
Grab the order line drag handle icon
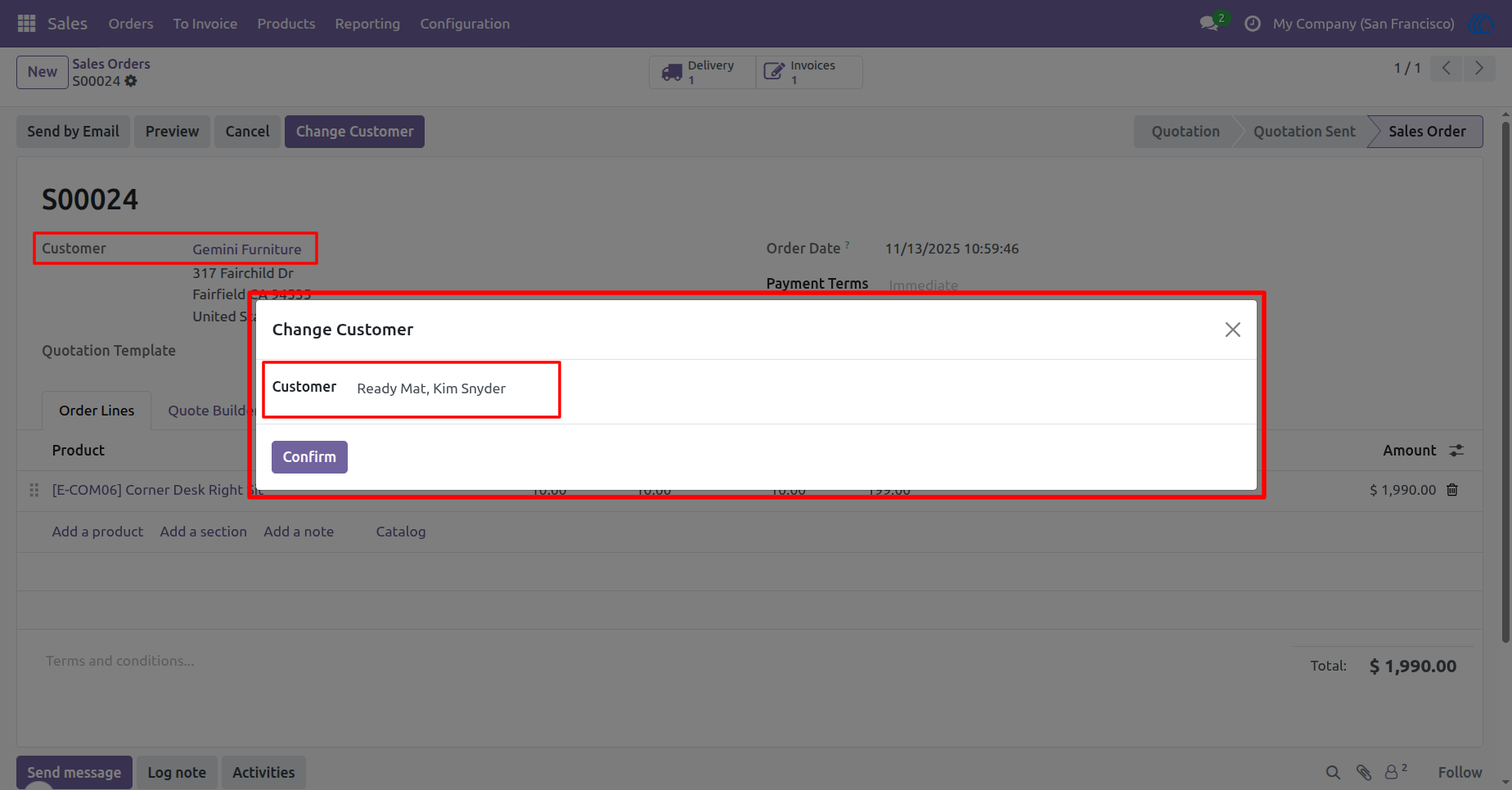point(34,490)
